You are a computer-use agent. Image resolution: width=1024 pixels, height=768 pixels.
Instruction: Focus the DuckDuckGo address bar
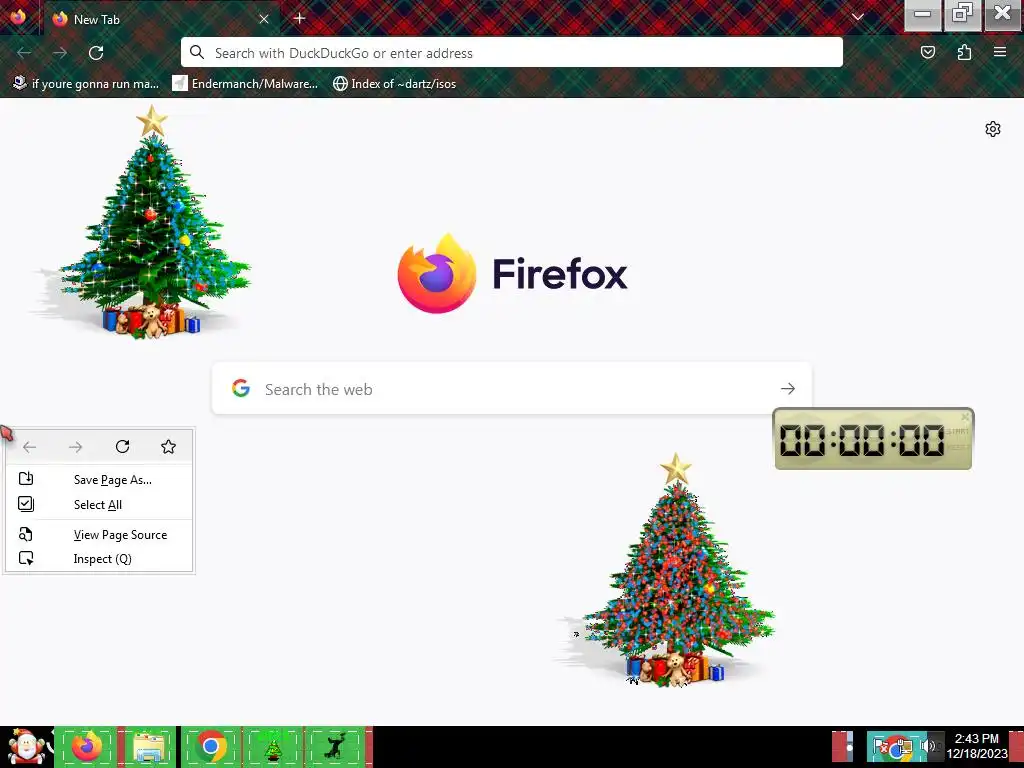[x=511, y=53]
